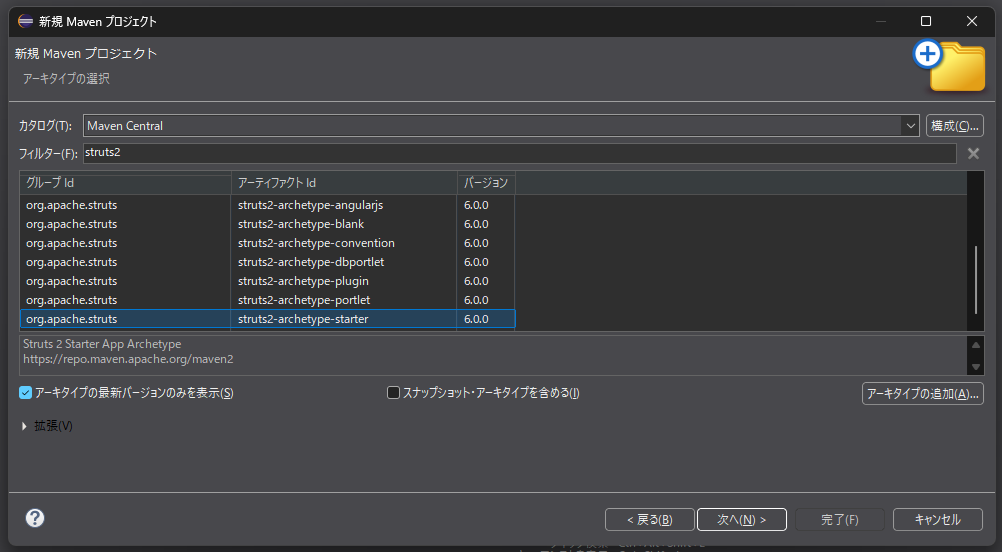Click the 完了(F) finish button
This screenshot has height=552, width=1002.
pos(840,519)
